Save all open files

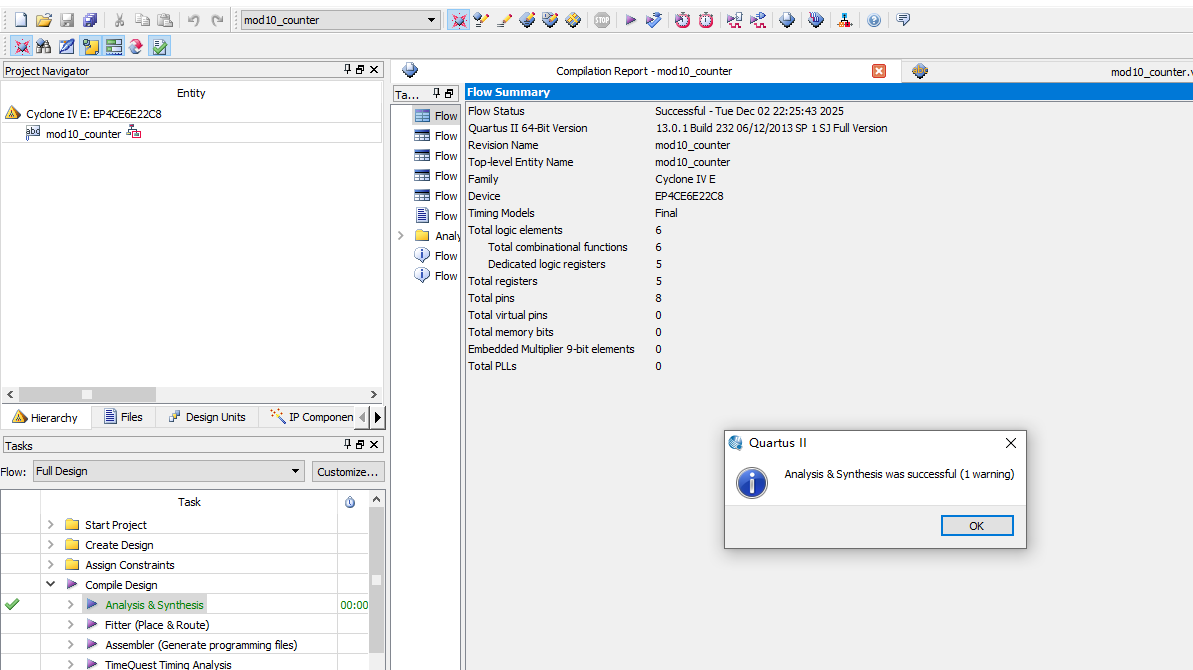pos(90,20)
